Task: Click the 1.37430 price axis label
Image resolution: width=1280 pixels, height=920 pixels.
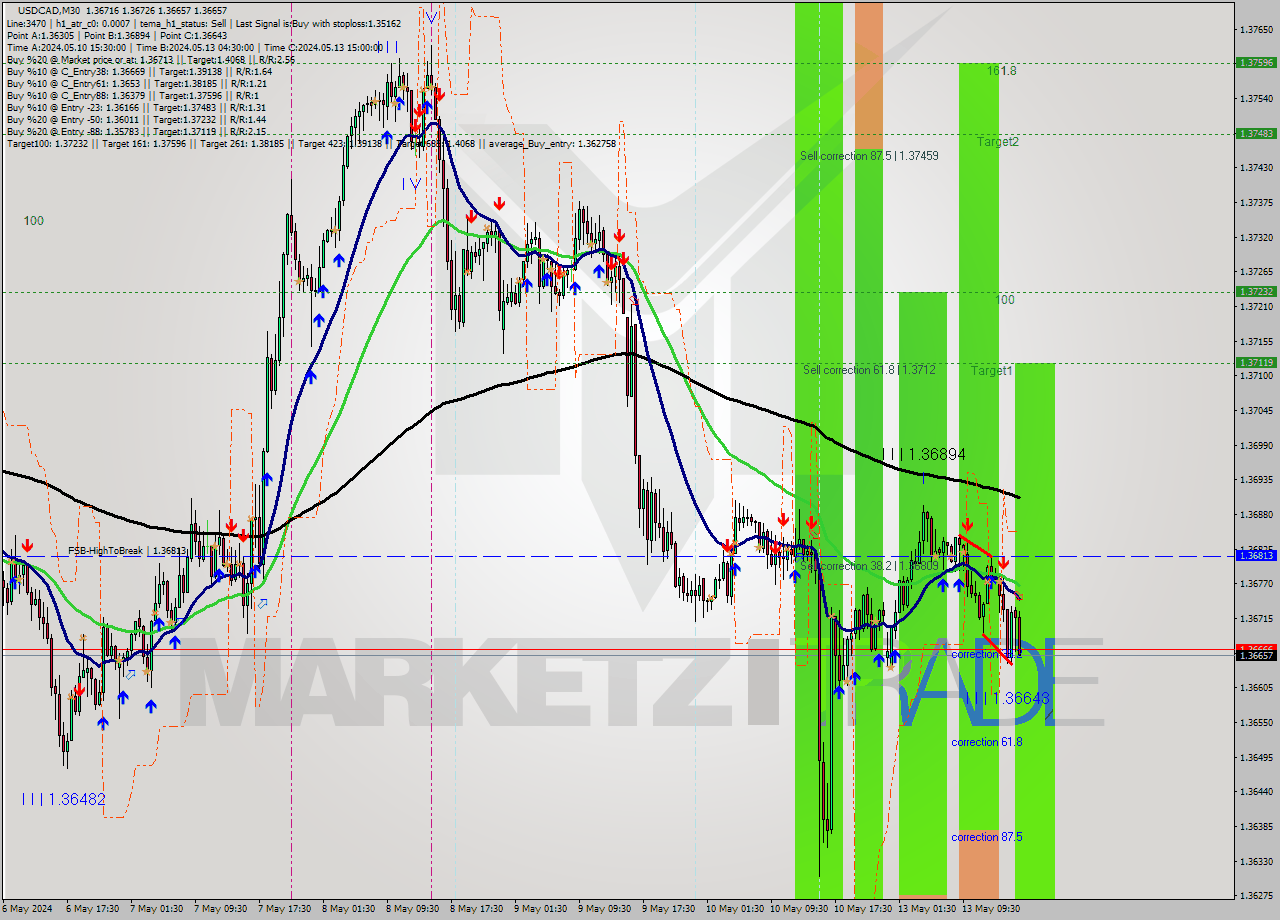Action: [1256, 168]
